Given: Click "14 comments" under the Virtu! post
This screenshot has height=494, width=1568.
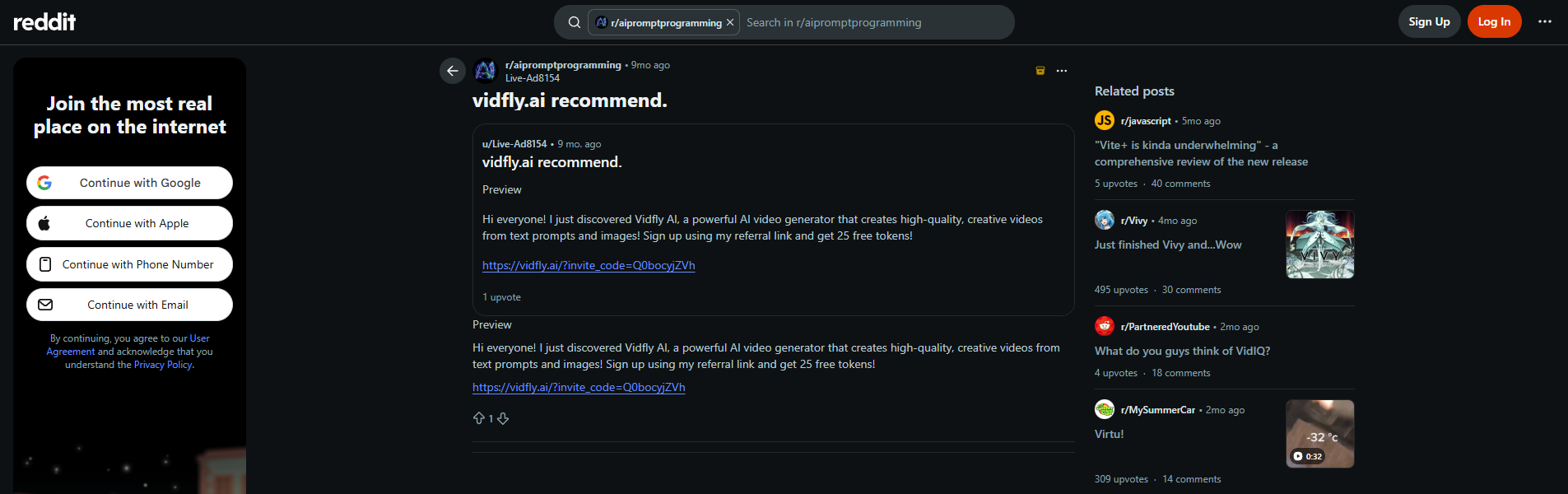Looking at the screenshot, I should (x=1192, y=479).
